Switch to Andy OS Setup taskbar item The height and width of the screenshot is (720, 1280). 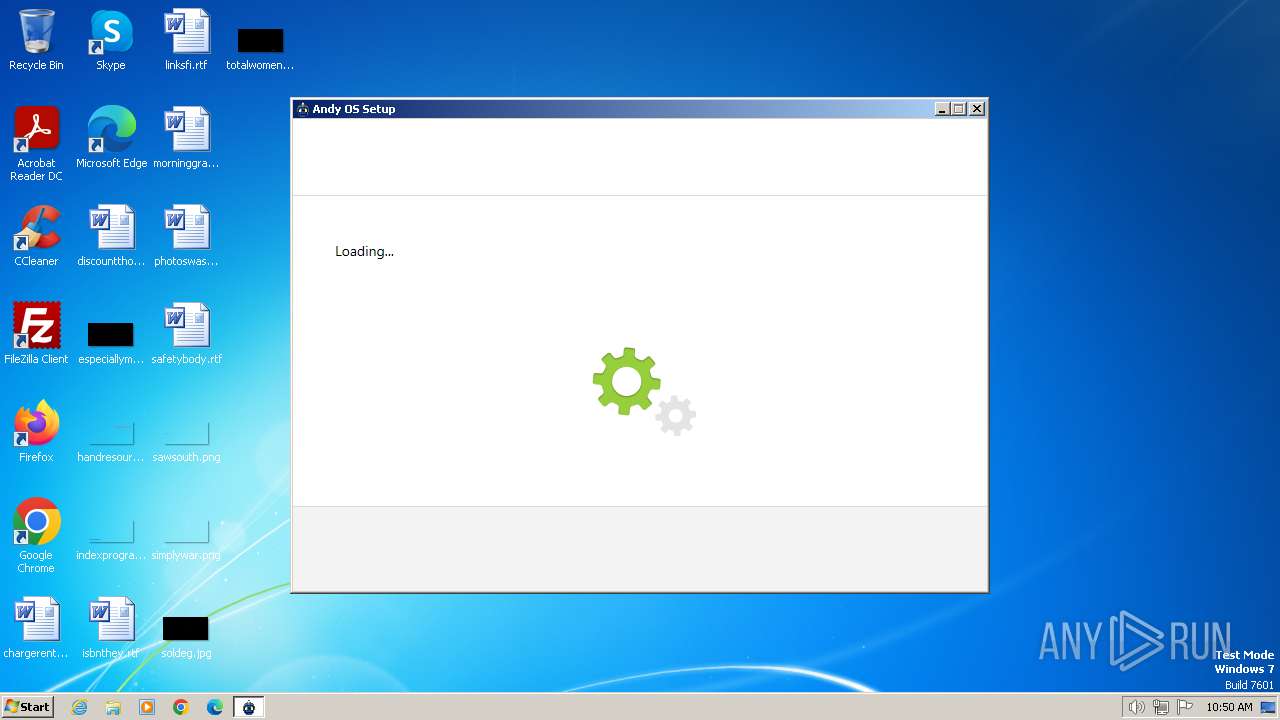[249, 707]
